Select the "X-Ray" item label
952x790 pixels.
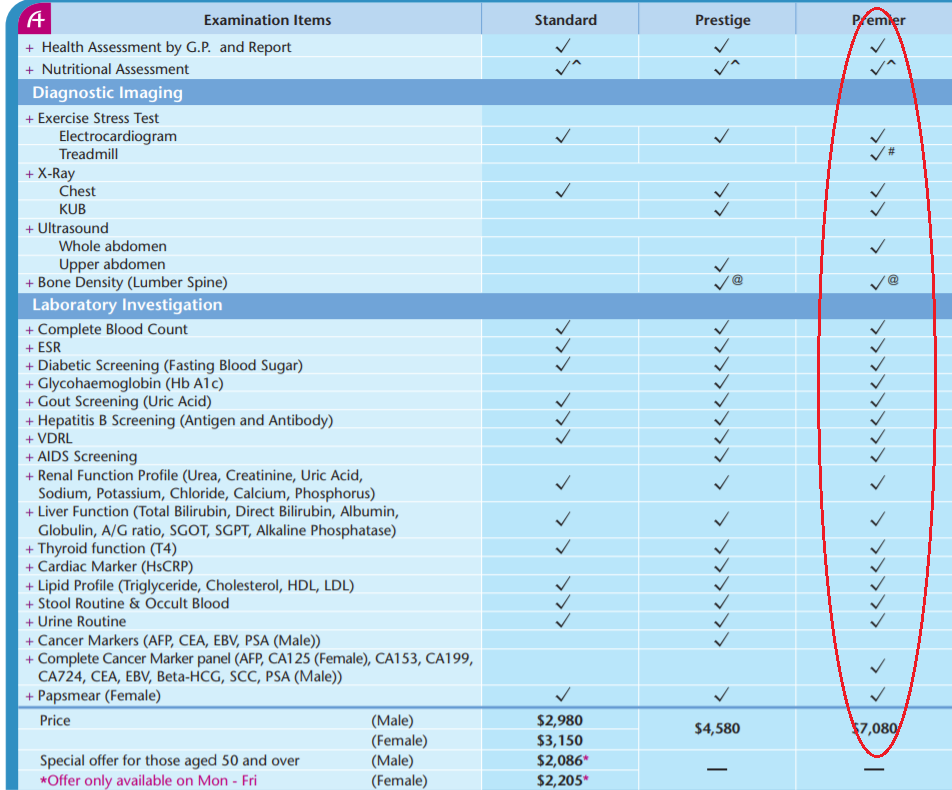56,174
